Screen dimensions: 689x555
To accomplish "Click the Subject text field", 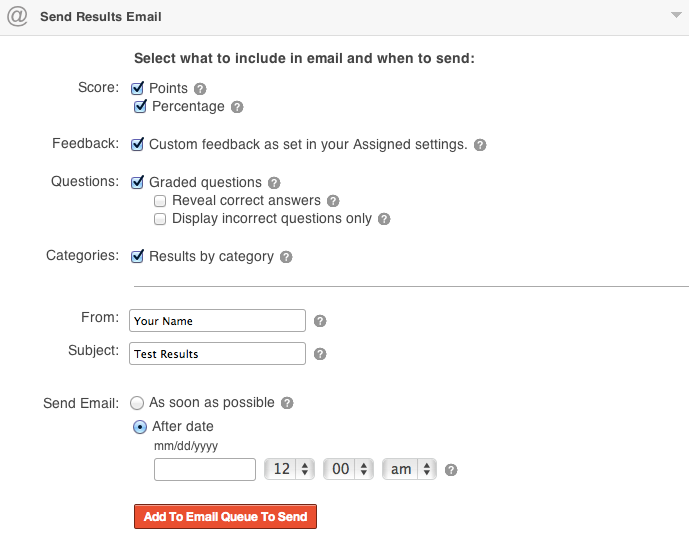I will pyautogui.click(x=217, y=353).
